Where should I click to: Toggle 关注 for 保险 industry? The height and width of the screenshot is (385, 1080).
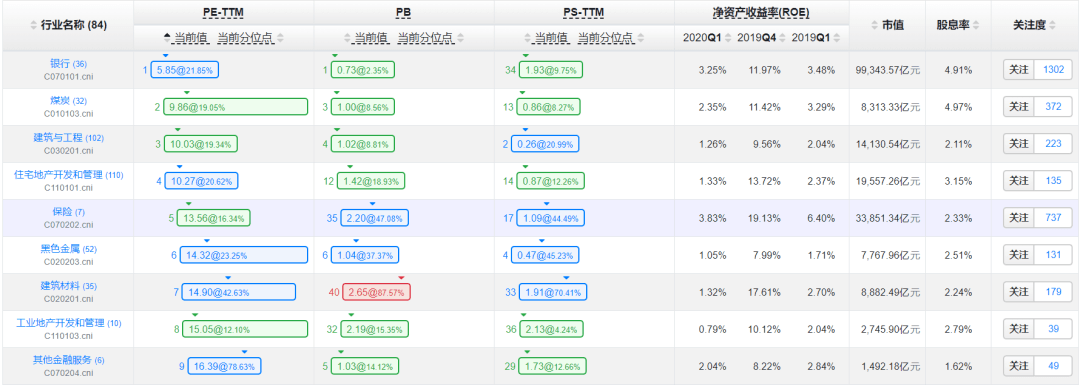(1019, 218)
